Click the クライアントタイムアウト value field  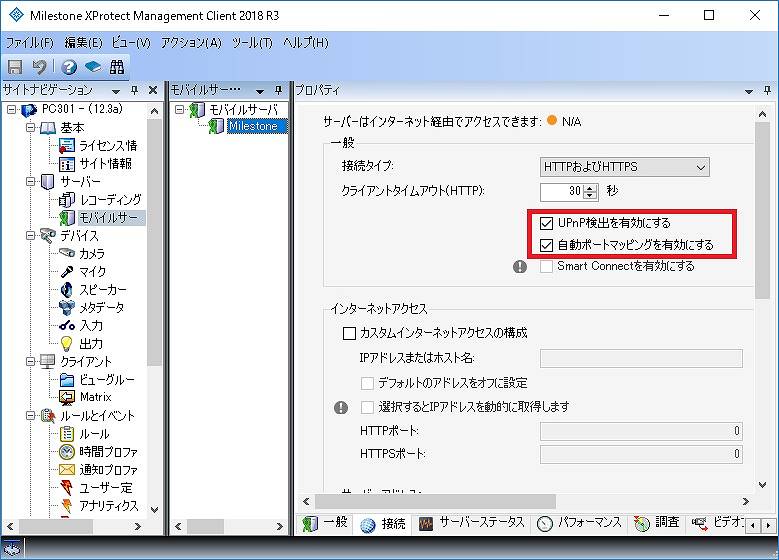563,192
